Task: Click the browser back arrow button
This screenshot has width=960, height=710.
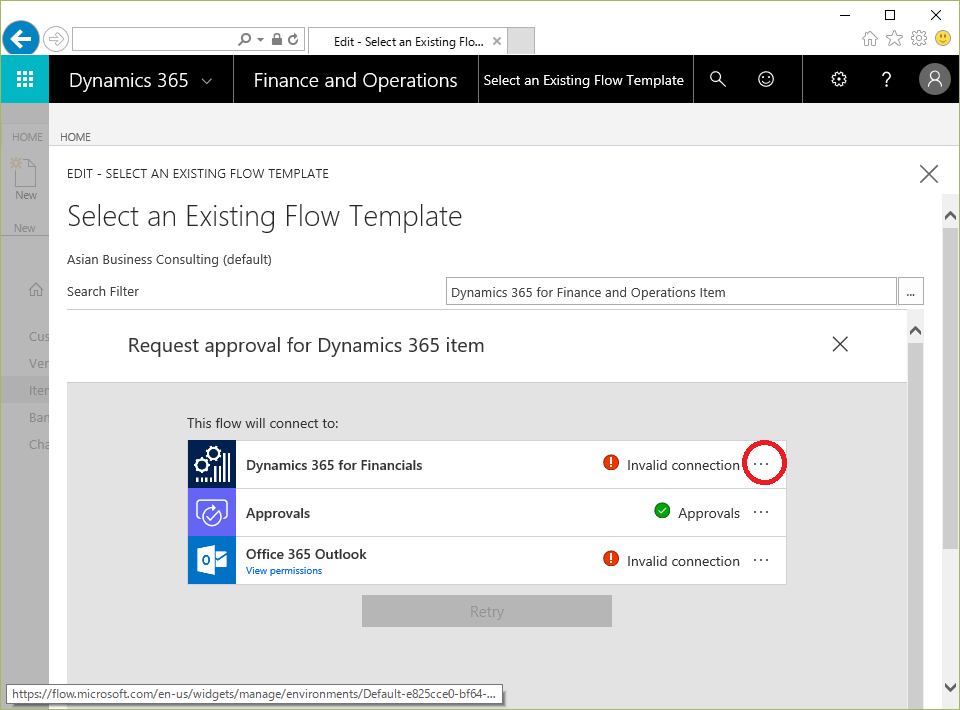Action: pyautogui.click(x=21, y=40)
